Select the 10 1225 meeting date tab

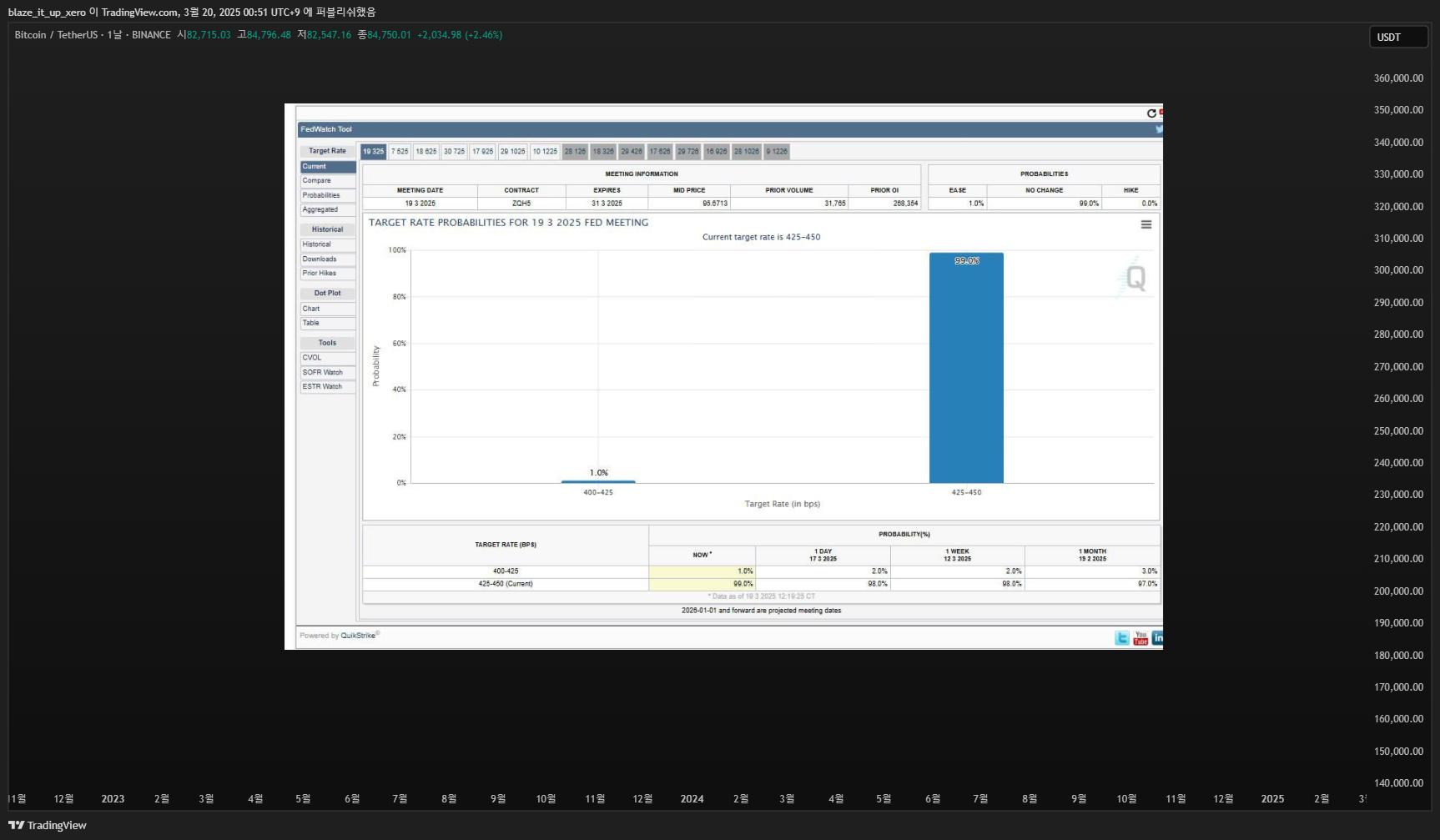pyautogui.click(x=545, y=152)
